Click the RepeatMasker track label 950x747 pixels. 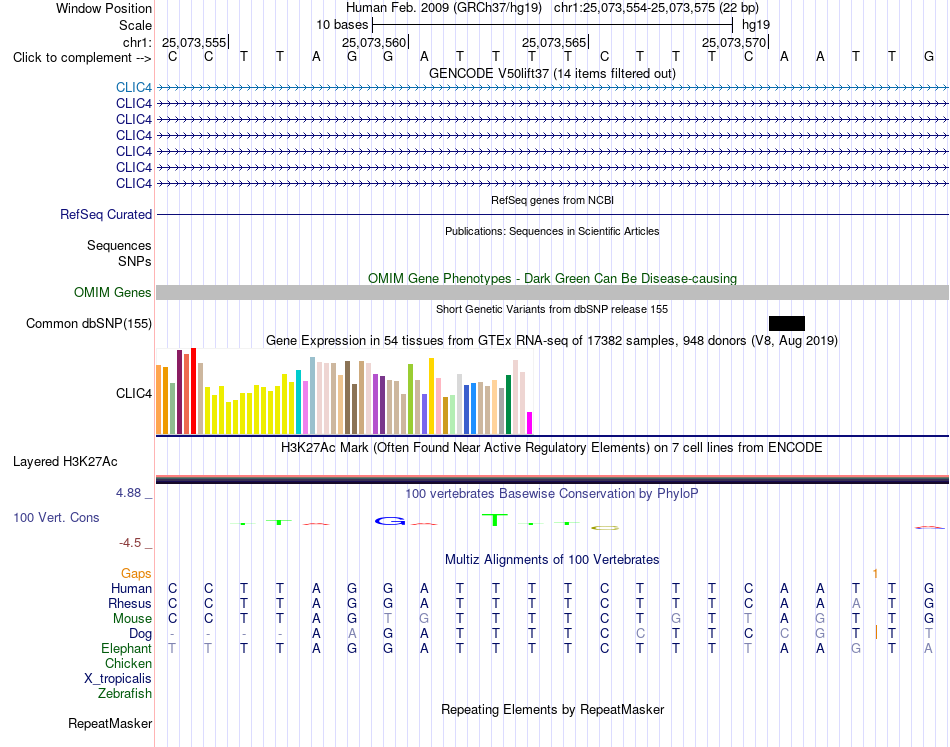pos(110,723)
